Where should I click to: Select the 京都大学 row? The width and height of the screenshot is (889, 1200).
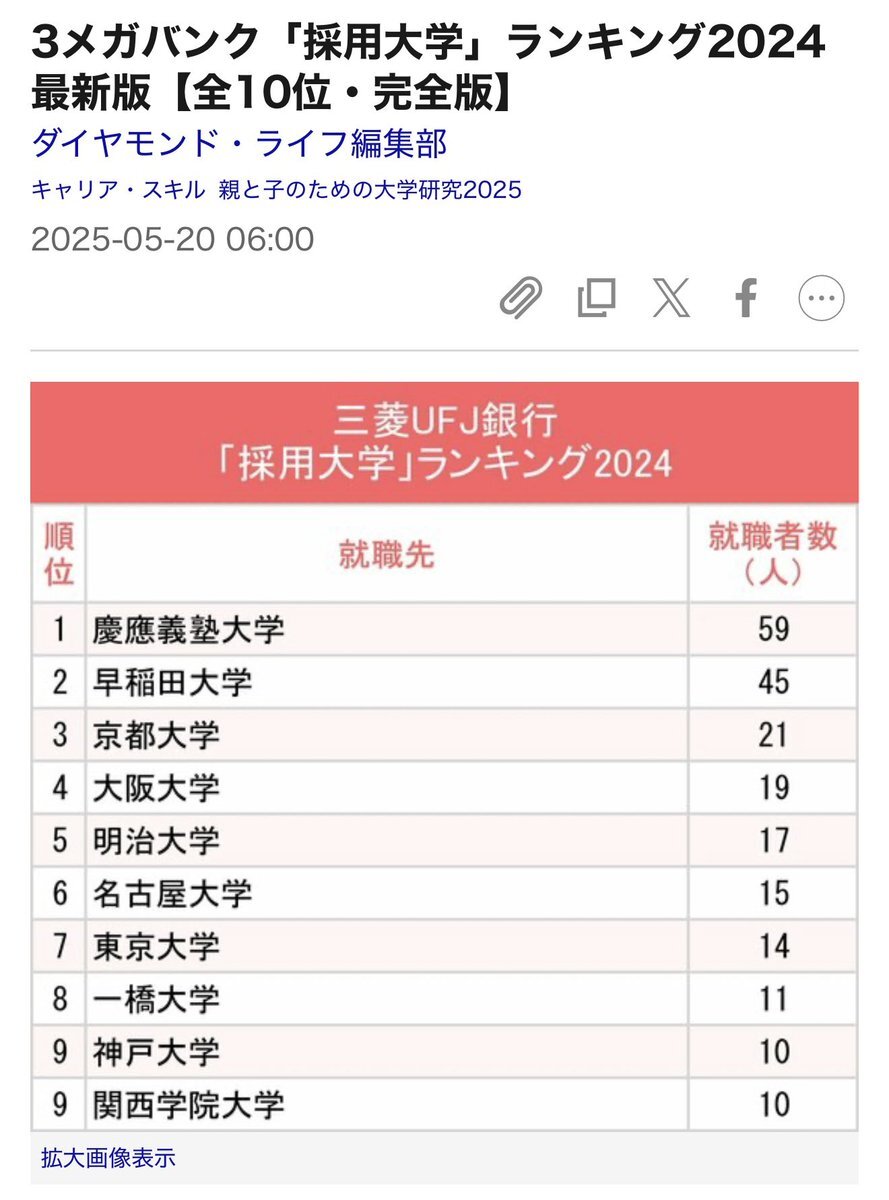click(444, 735)
